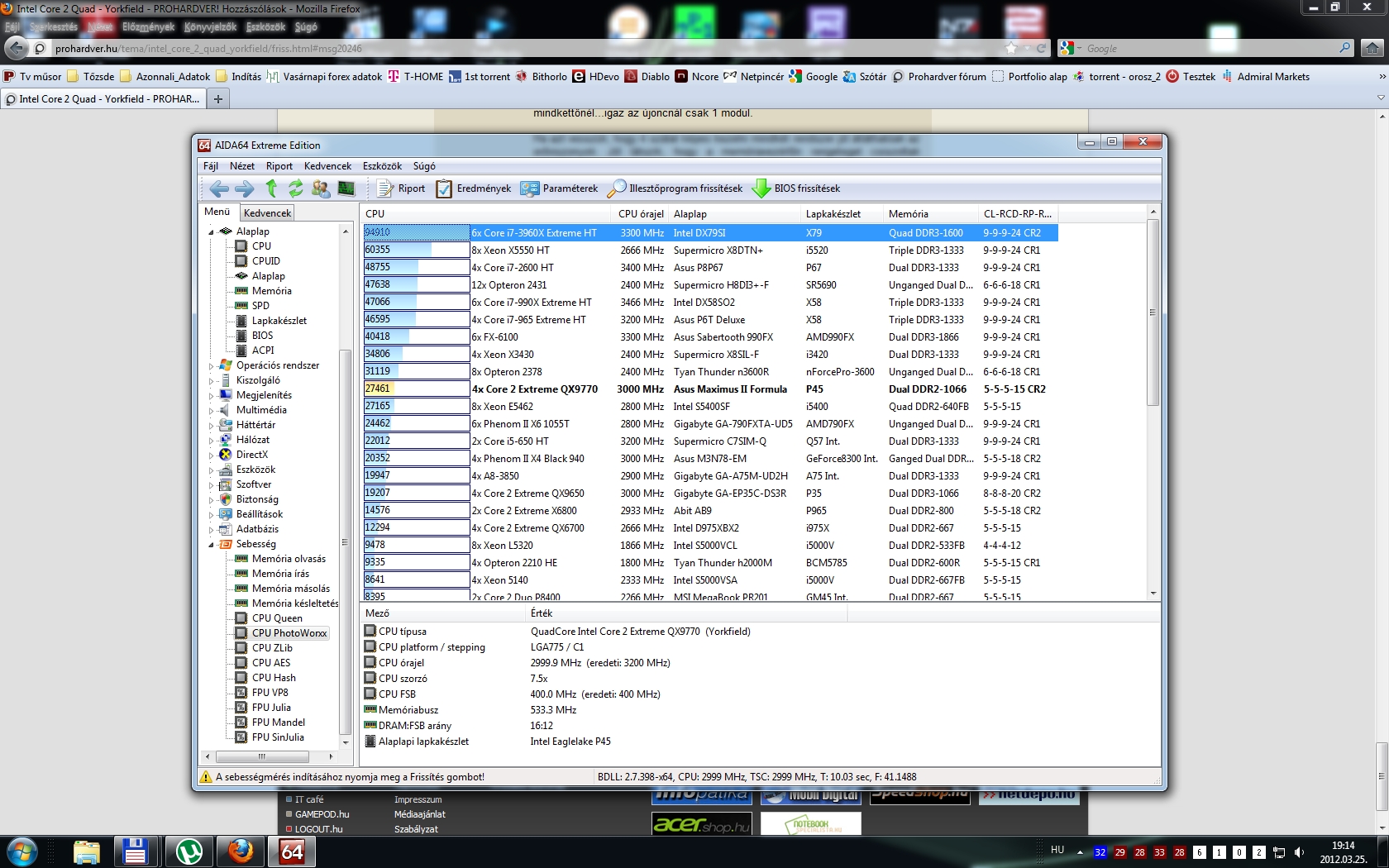Viewport: 1389px width, 868px height.
Task: Open the Nézet menu in AIDA64
Action: pyautogui.click(x=242, y=166)
